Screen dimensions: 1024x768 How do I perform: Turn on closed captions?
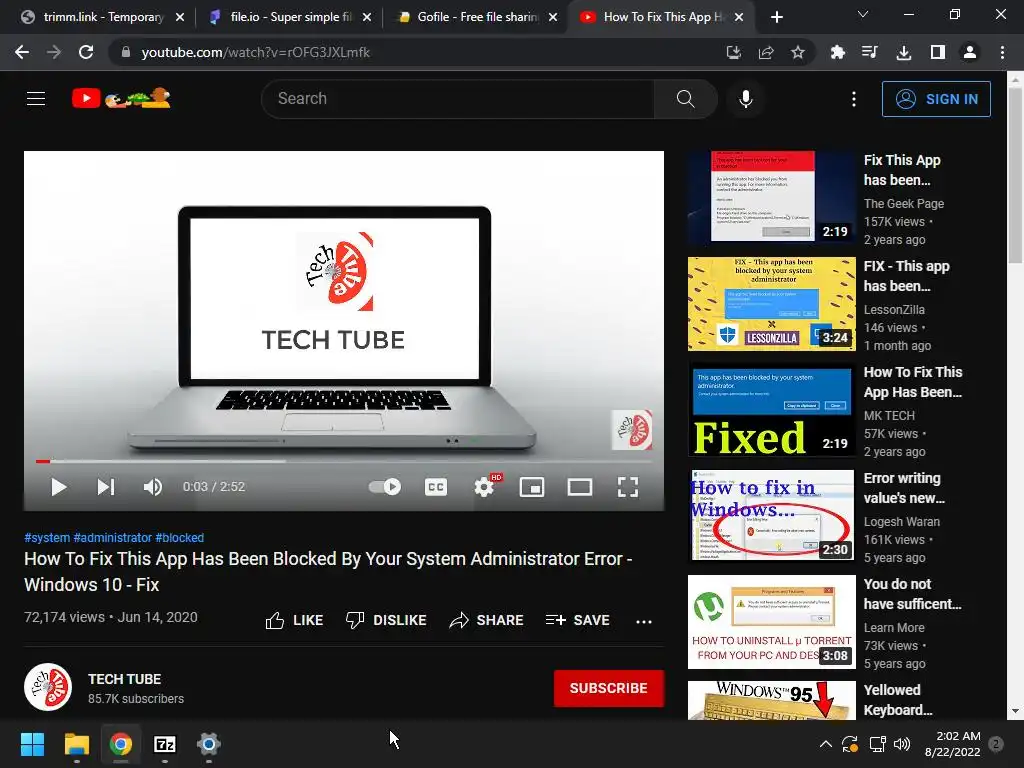[x=436, y=487]
